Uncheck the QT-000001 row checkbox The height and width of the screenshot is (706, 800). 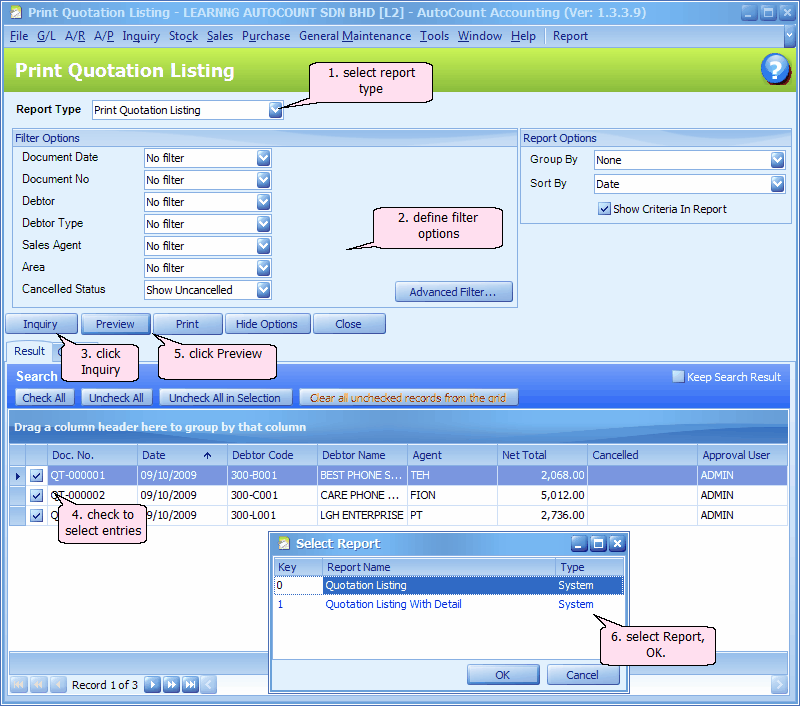(x=36, y=475)
